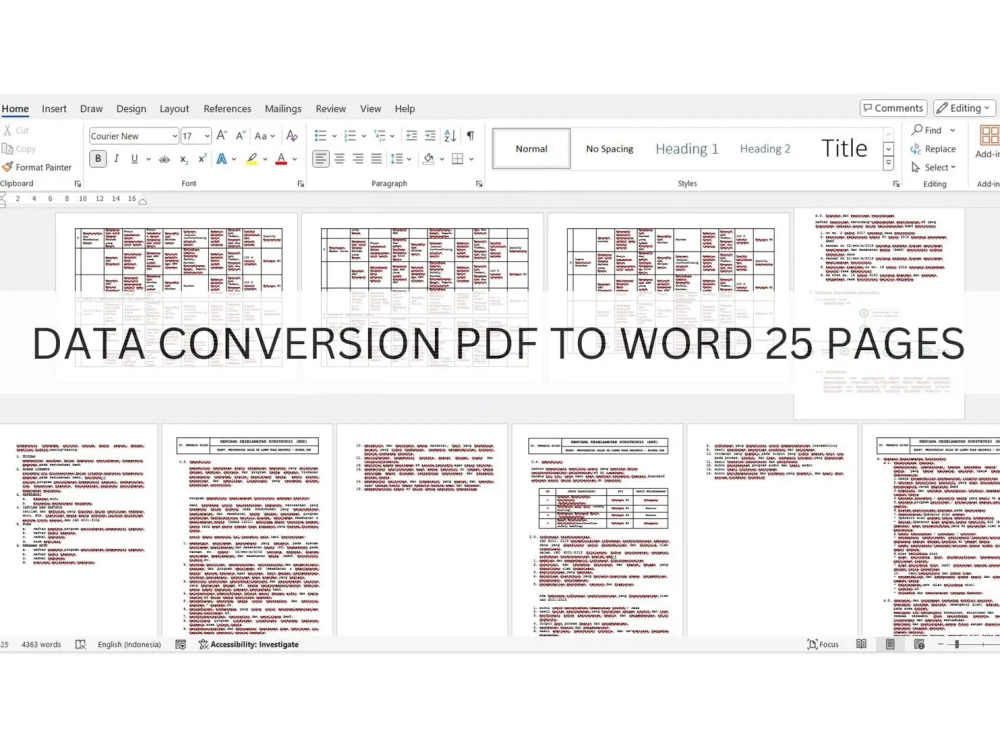Click Increase Indent icon

tap(430, 135)
